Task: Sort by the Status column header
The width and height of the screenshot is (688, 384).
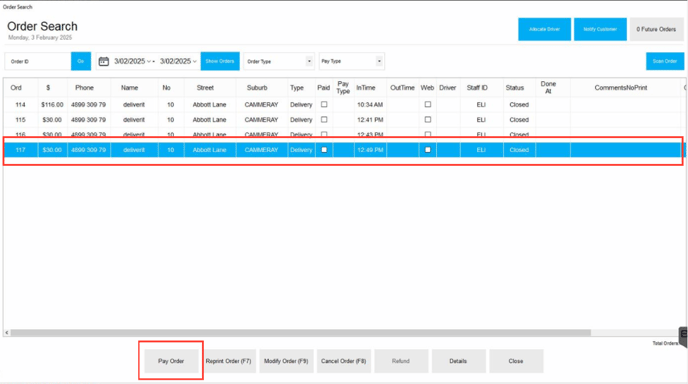Action: pyautogui.click(x=515, y=88)
